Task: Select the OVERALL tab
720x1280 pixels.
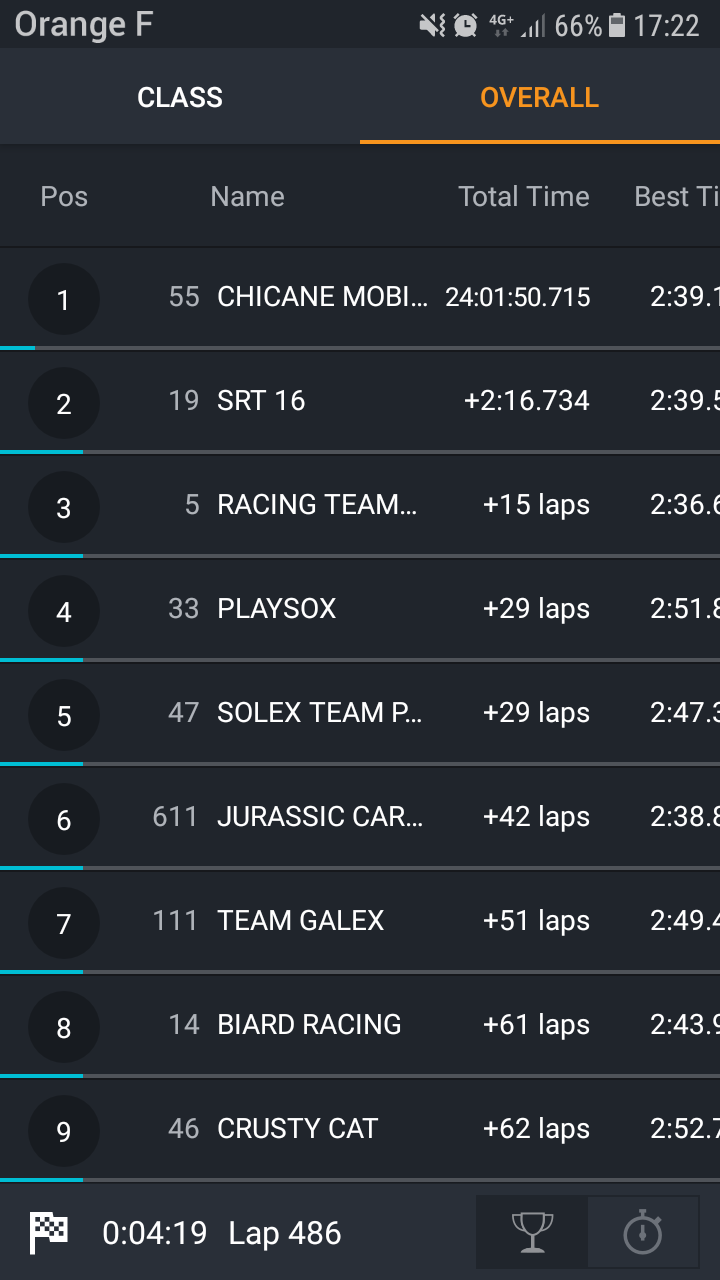Action: 539,97
